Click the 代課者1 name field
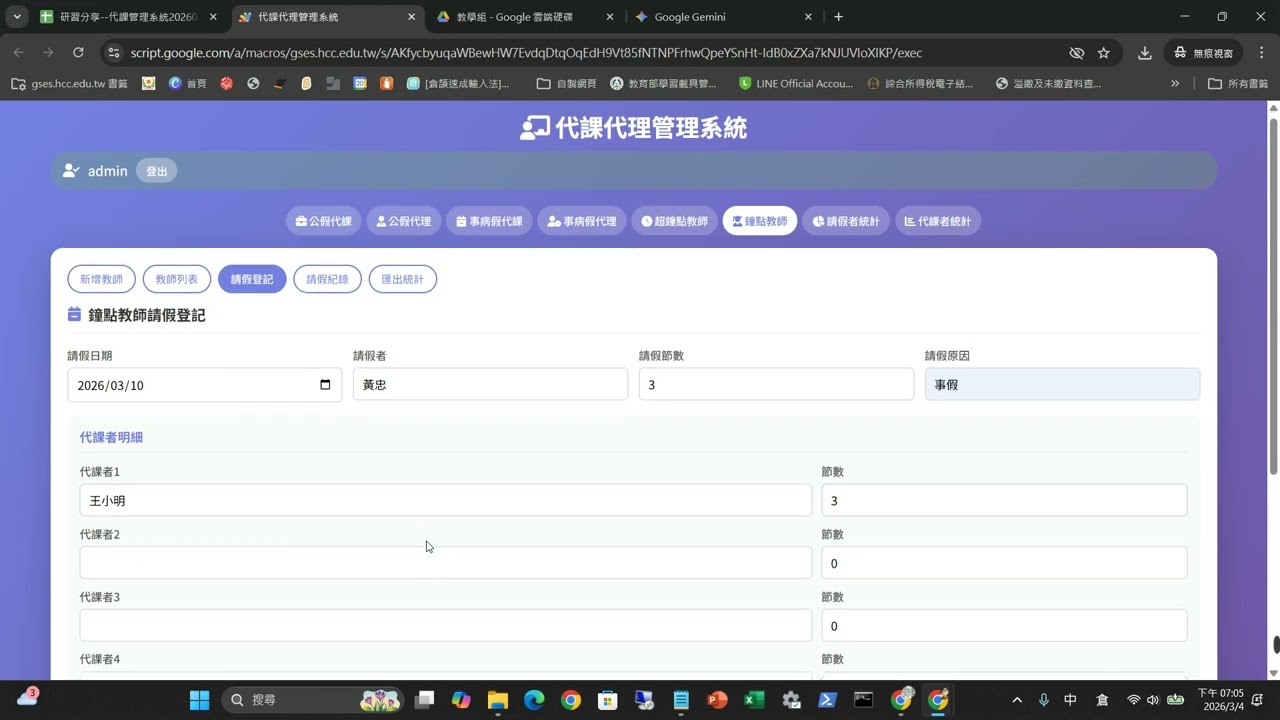Viewport: 1280px width, 720px height. pos(446,500)
